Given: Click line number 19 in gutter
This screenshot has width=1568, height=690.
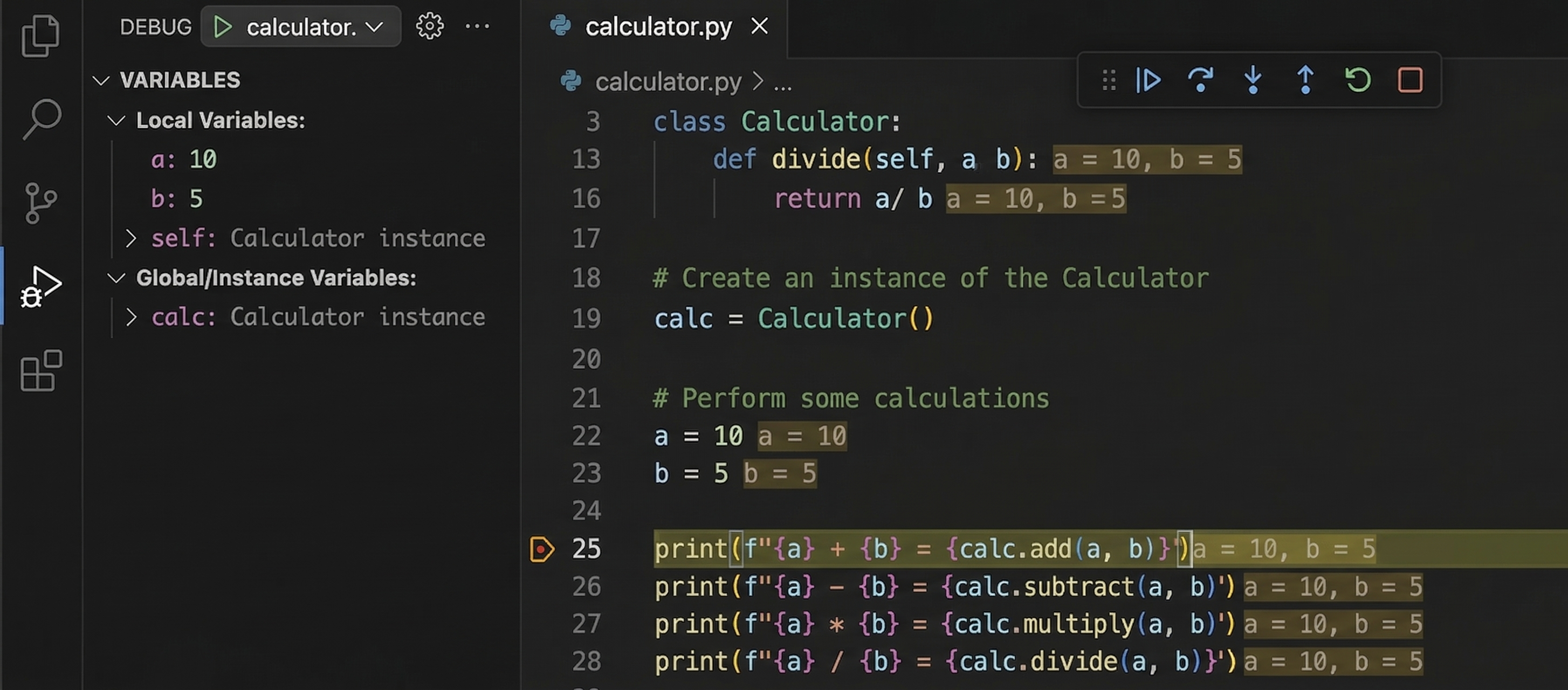Looking at the screenshot, I should pyautogui.click(x=586, y=319).
